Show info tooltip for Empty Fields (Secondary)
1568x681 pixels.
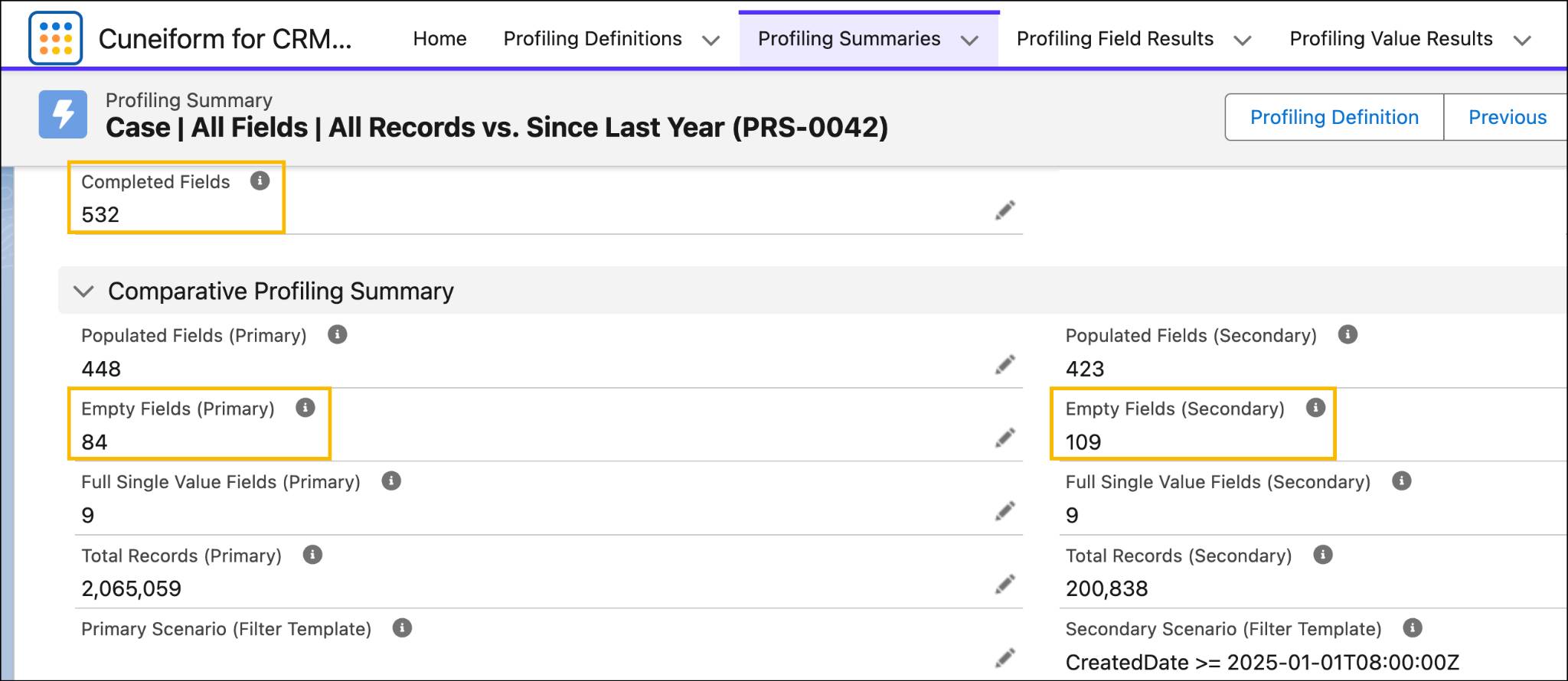coord(1315,408)
